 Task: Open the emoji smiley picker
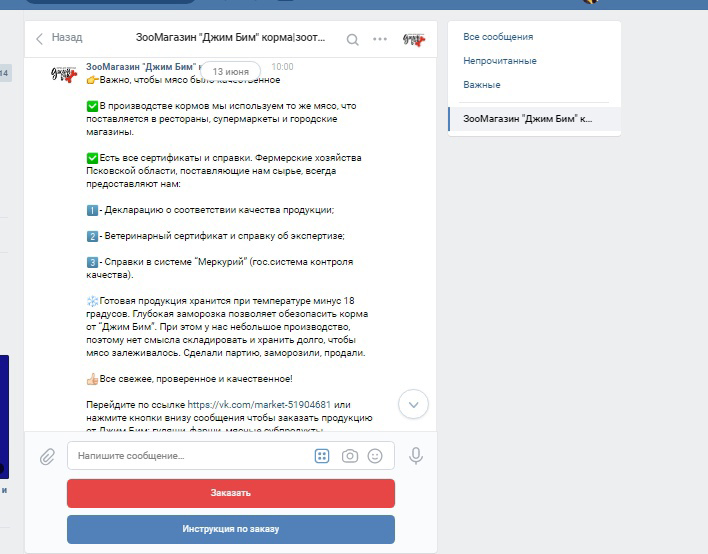(x=375, y=456)
